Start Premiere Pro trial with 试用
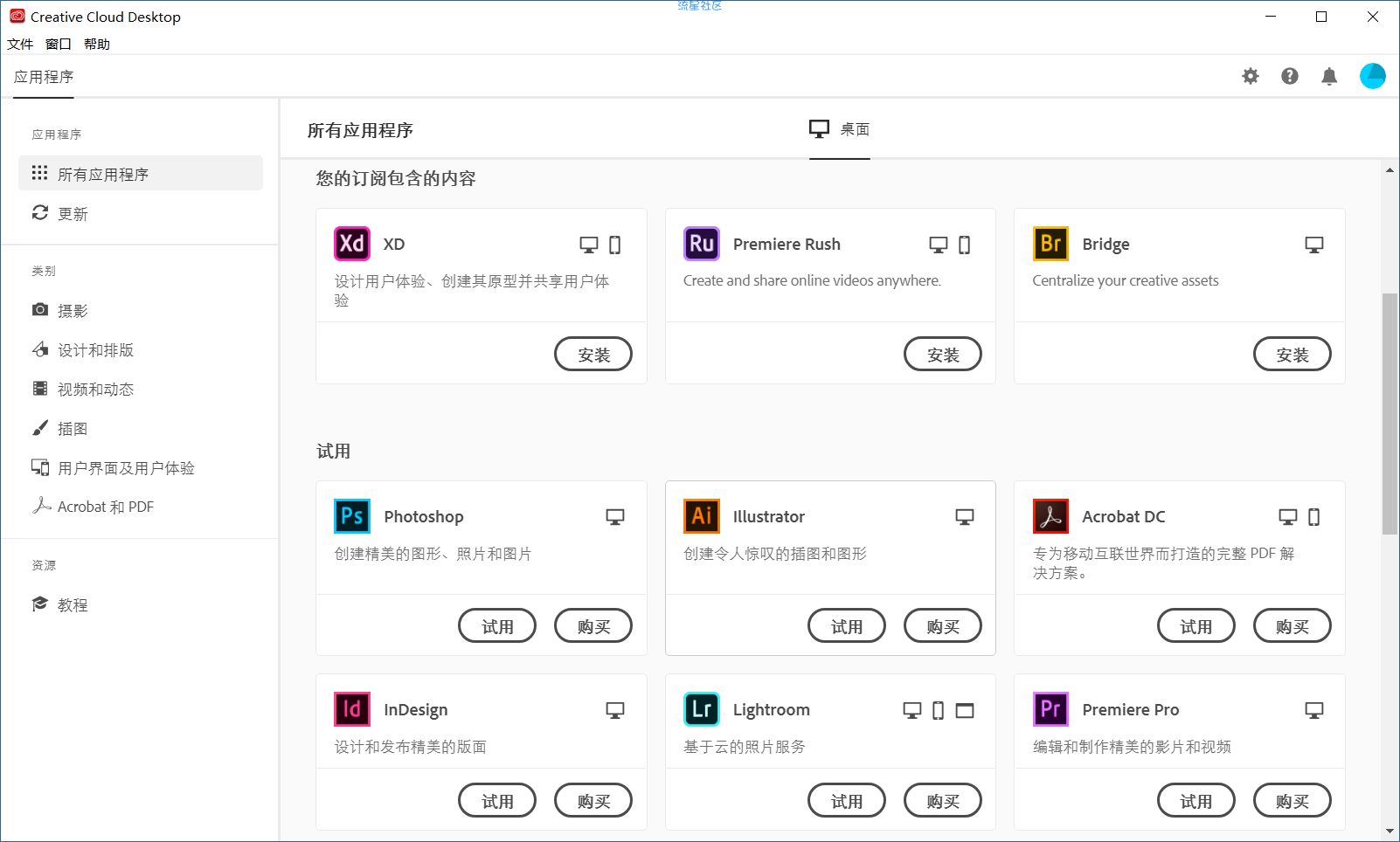Image resolution: width=1400 pixels, height=842 pixels. (x=1196, y=800)
